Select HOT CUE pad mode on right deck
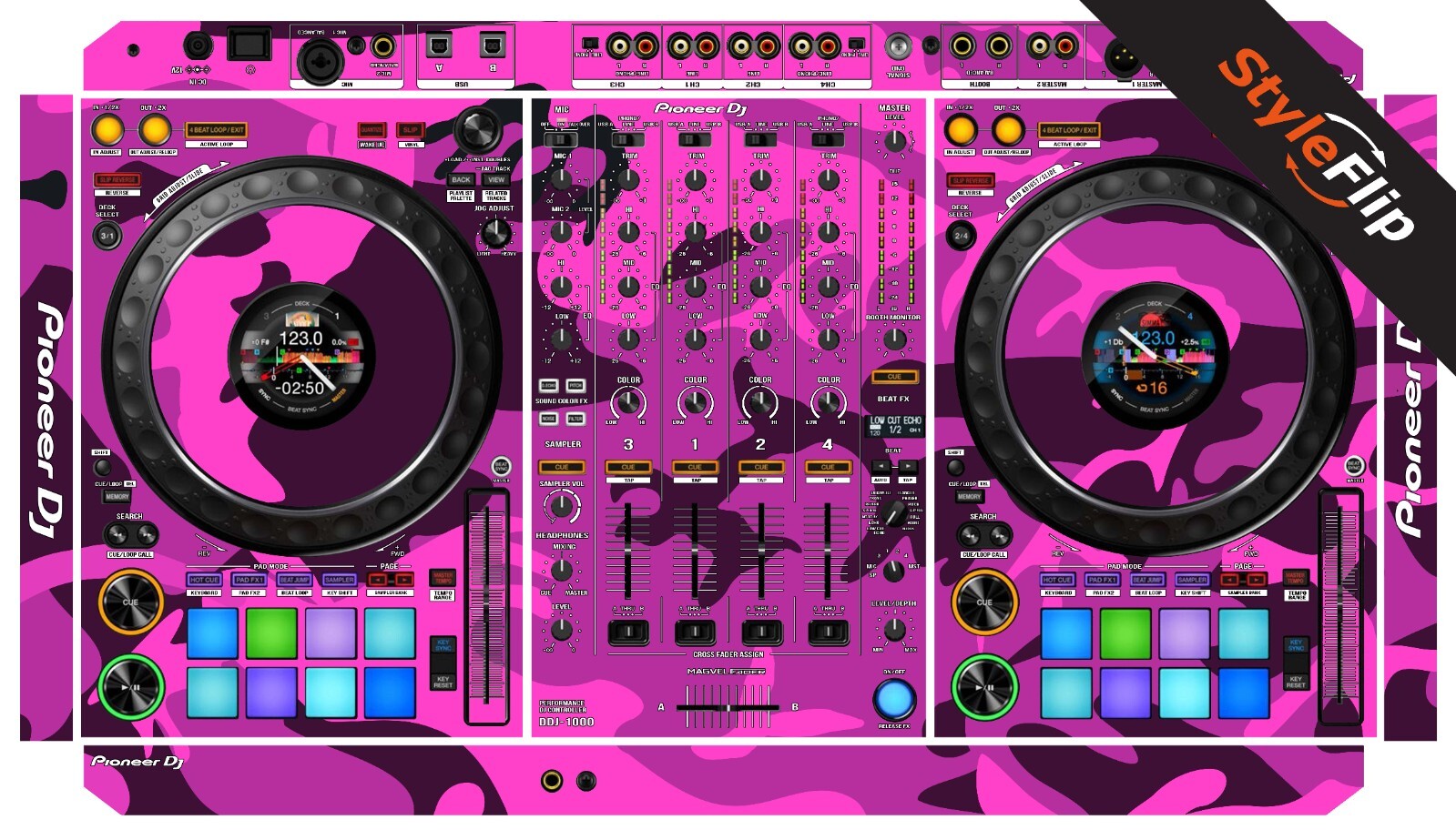The height and width of the screenshot is (840, 1456). click(x=1057, y=580)
